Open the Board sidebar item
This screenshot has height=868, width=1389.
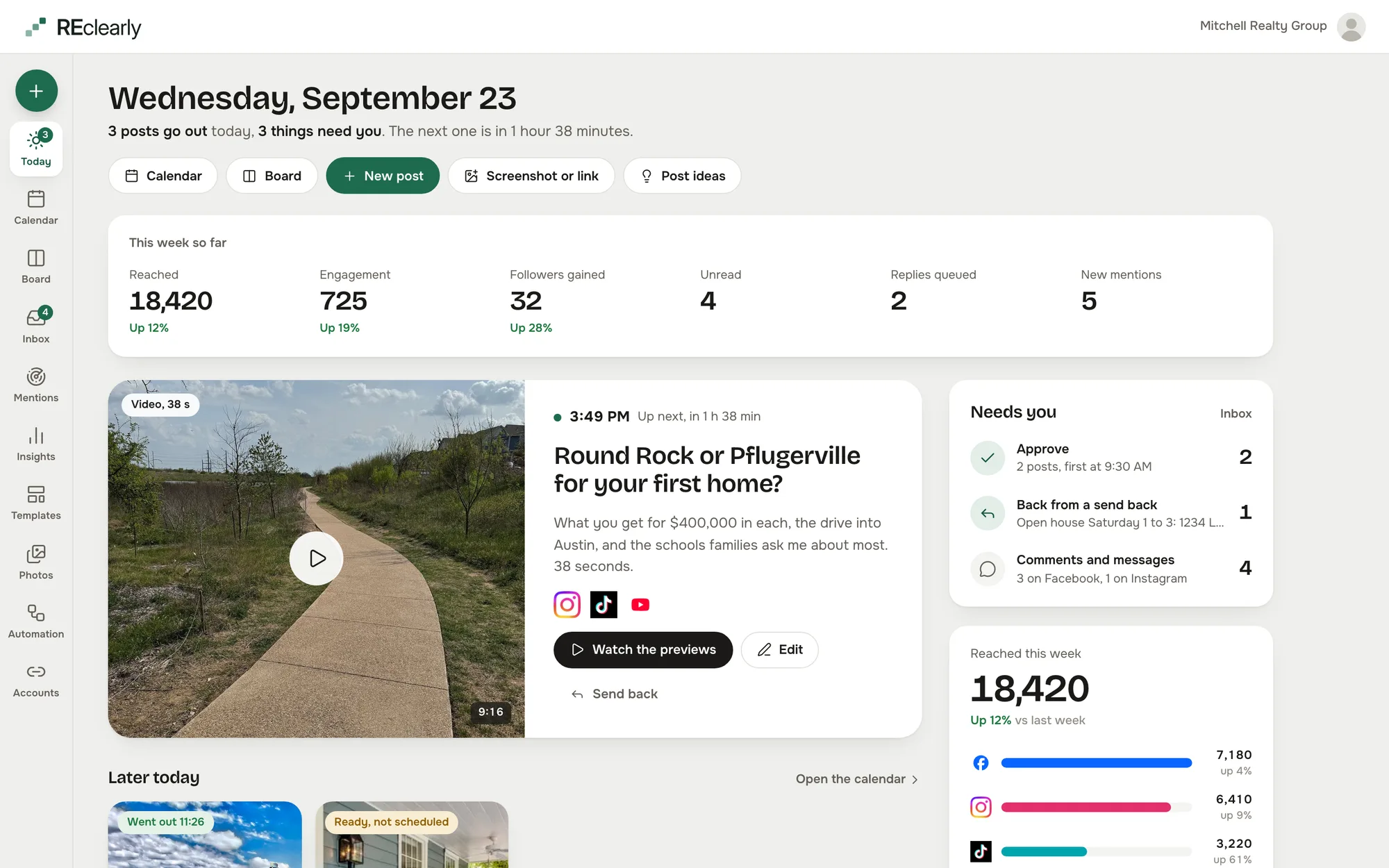(x=36, y=267)
